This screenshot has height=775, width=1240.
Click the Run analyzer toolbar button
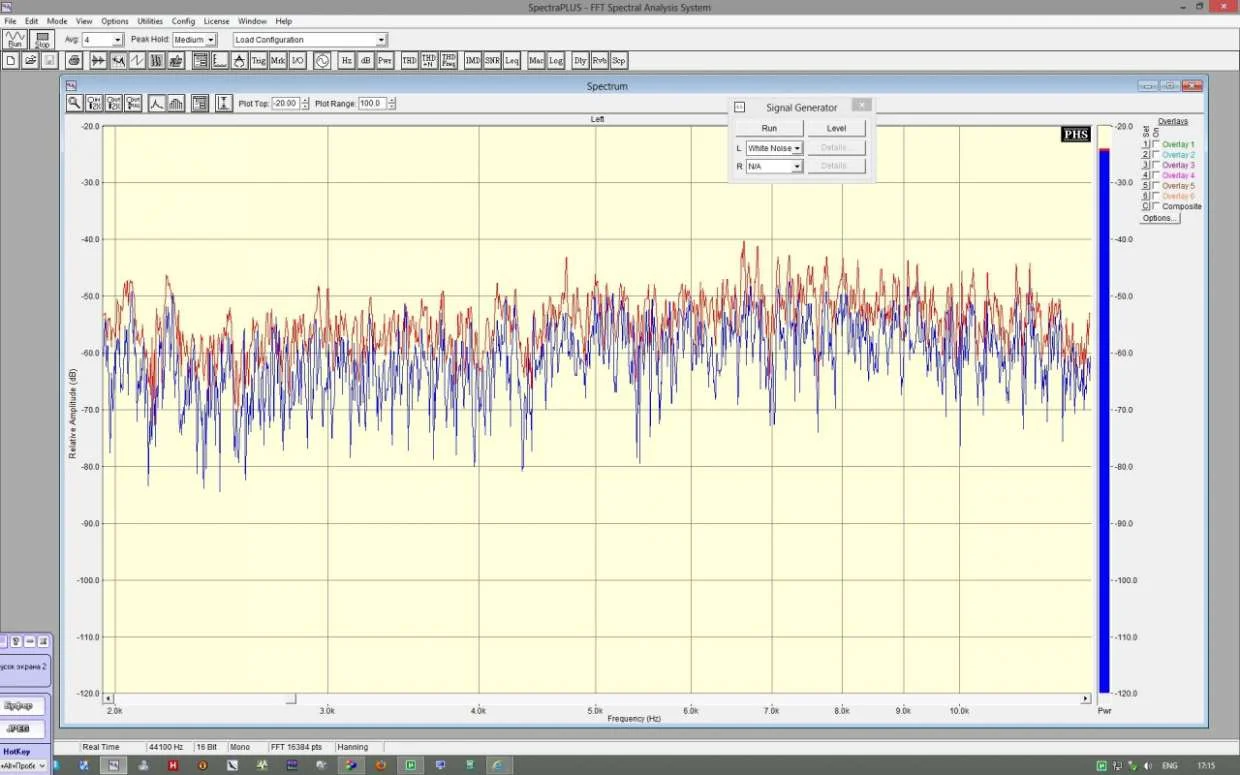click(14, 40)
